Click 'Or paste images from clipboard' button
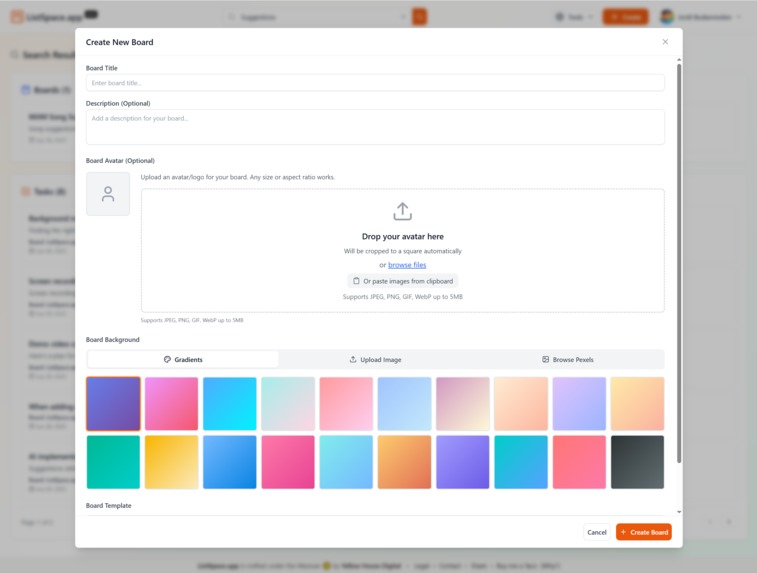This screenshot has height=573, width=757. [403, 281]
